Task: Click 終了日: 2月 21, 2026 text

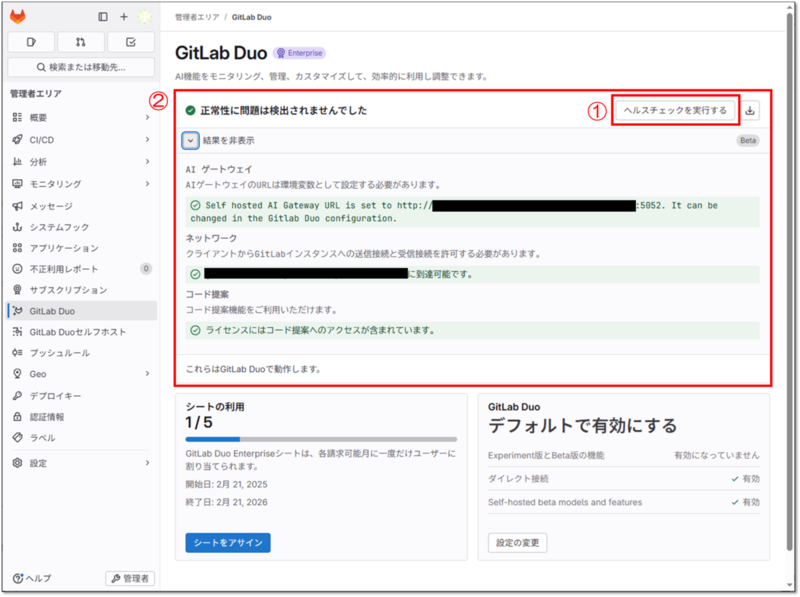Action: pos(227,502)
